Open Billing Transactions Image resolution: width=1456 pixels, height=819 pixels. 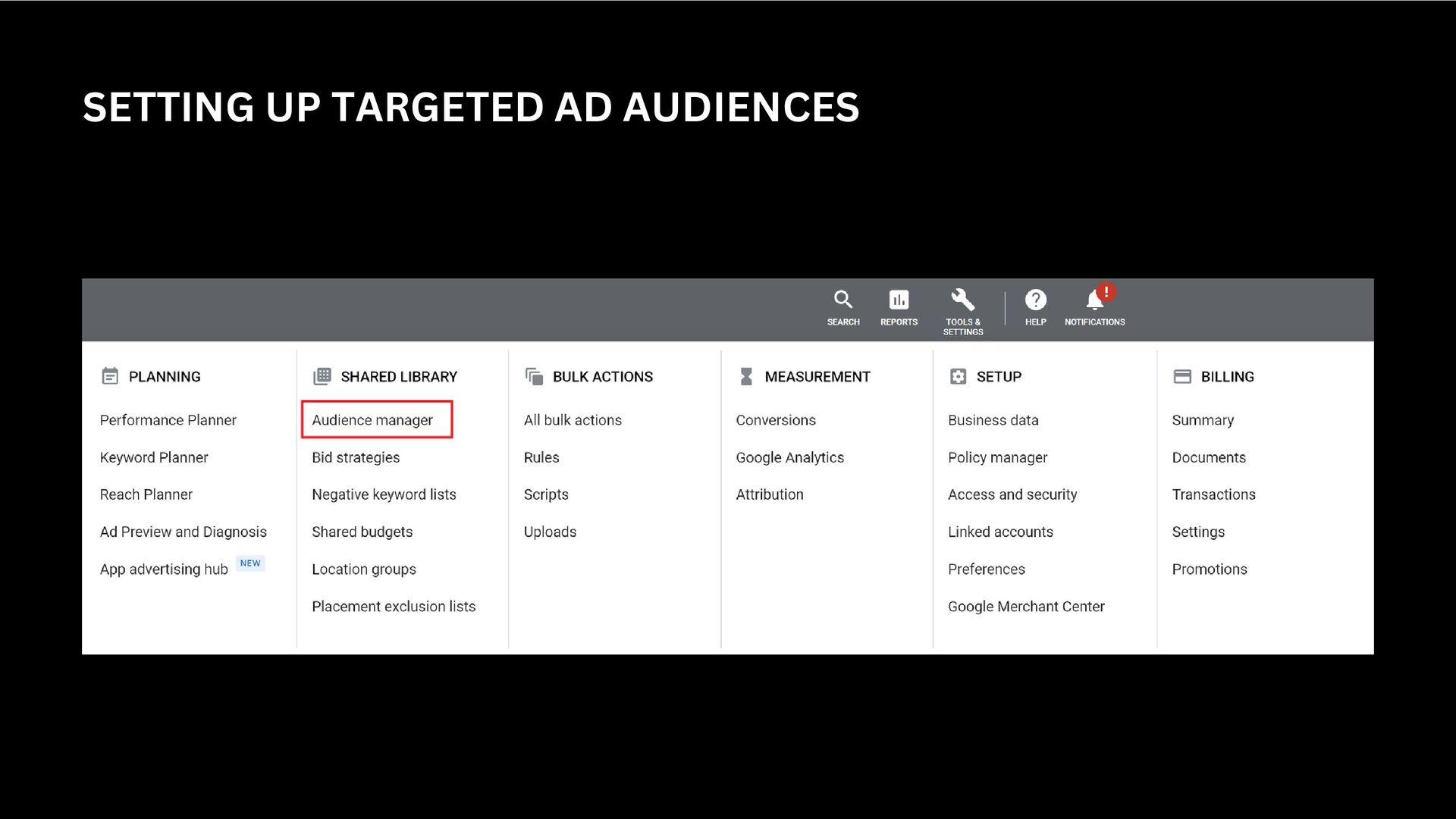1213,494
